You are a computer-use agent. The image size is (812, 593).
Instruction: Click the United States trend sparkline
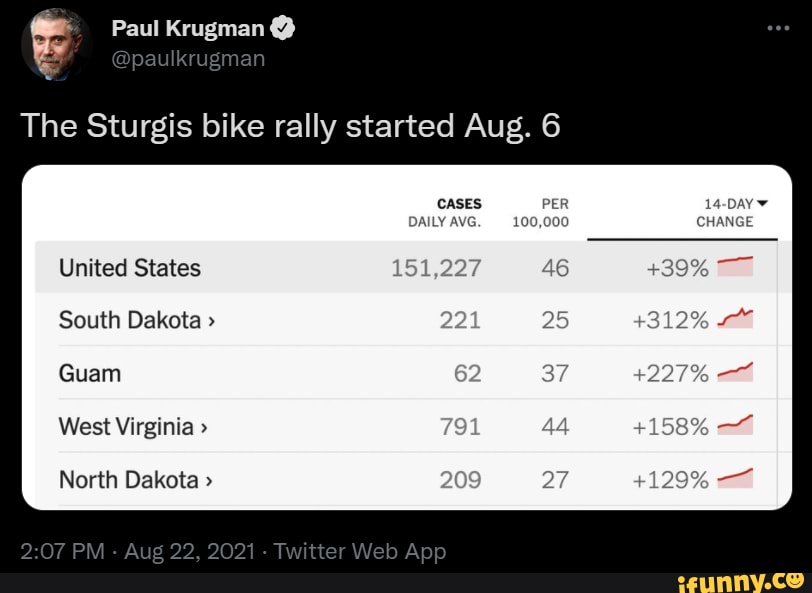tap(735, 267)
